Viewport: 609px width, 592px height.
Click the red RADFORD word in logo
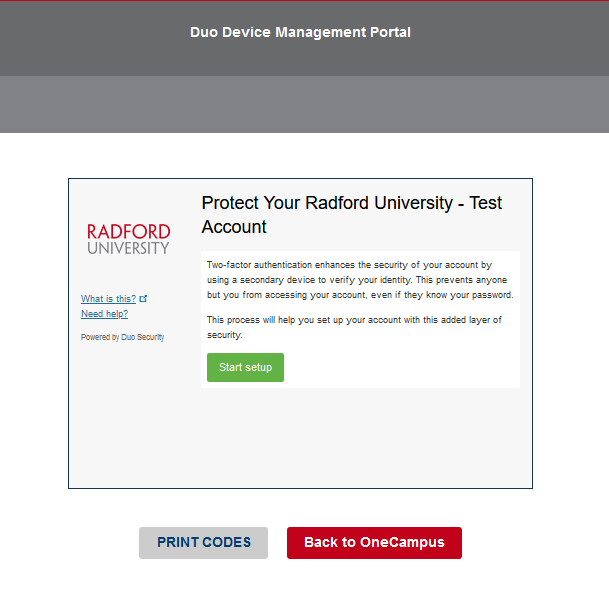coord(128,231)
